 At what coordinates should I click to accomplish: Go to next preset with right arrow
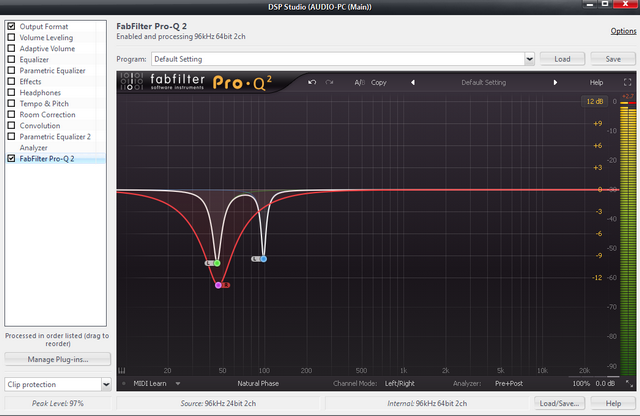click(x=555, y=82)
